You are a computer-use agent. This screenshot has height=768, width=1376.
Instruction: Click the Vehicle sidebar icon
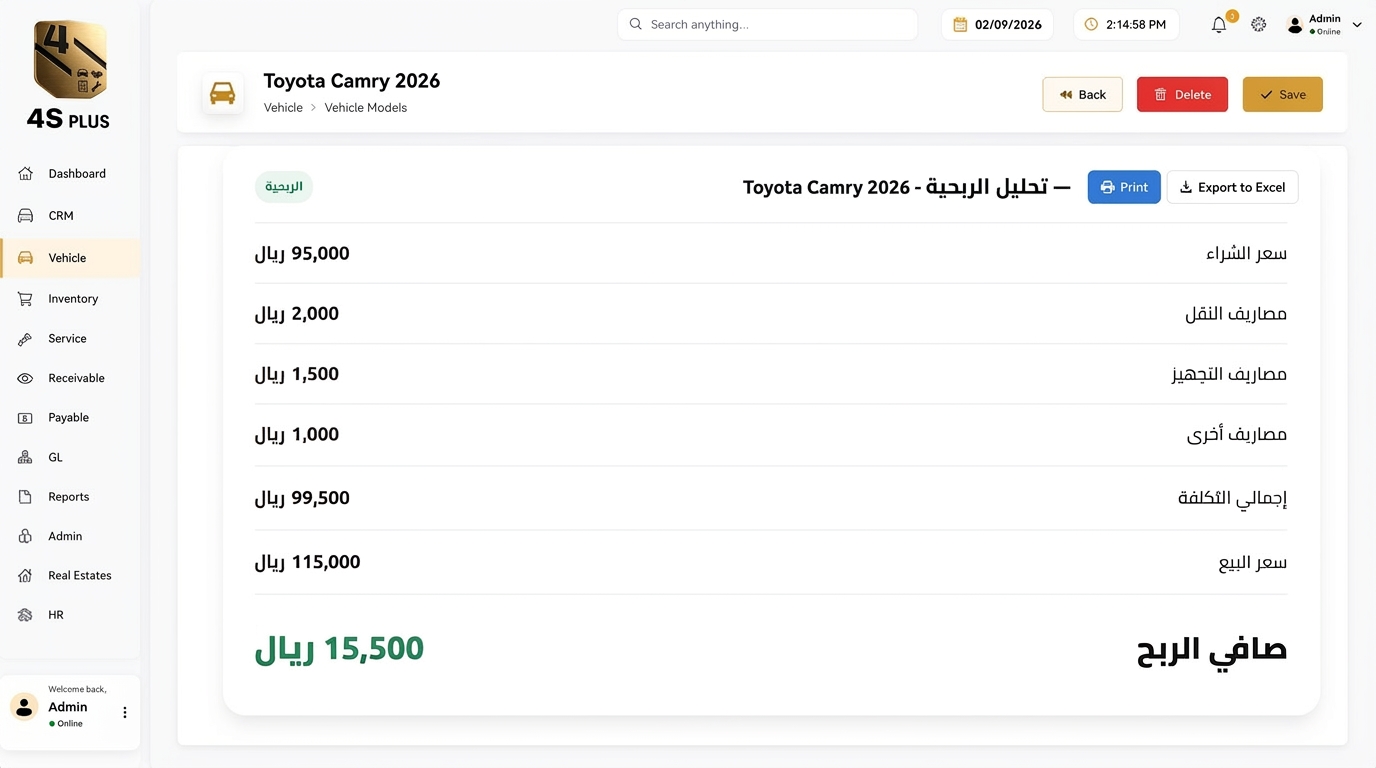pyautogui.click(x=26, y=257)
